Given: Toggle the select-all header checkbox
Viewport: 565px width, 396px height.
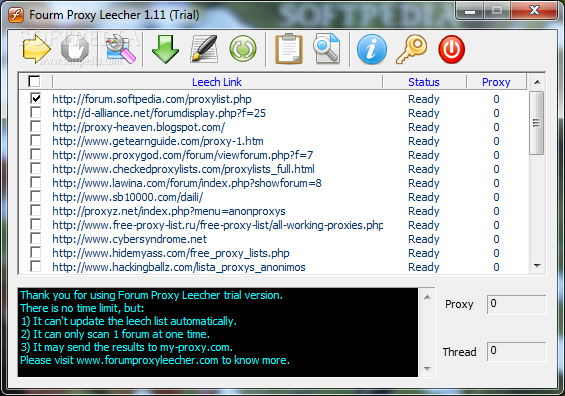Looking at the screenshot, I should 34,81.
